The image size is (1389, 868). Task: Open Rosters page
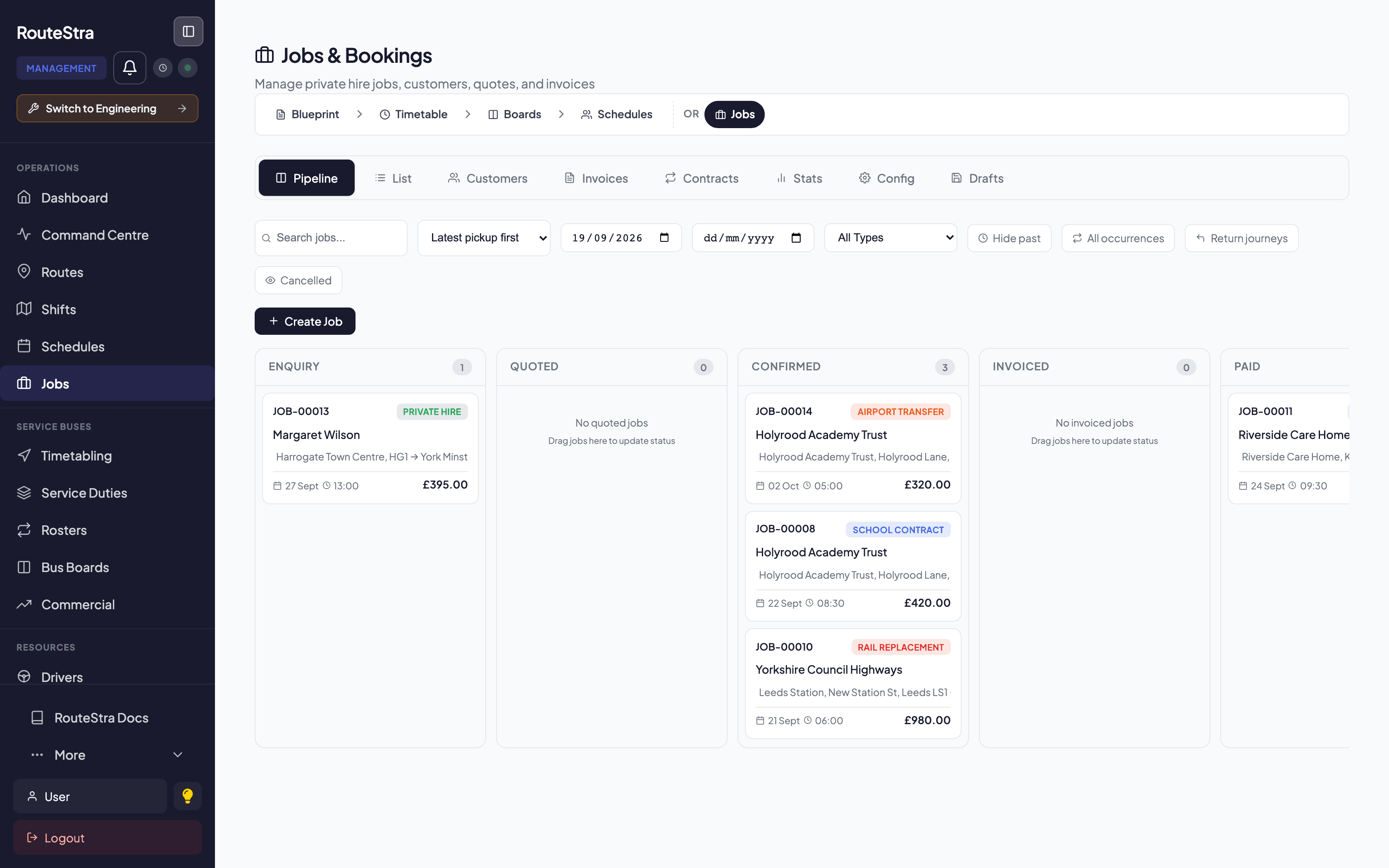107,530
